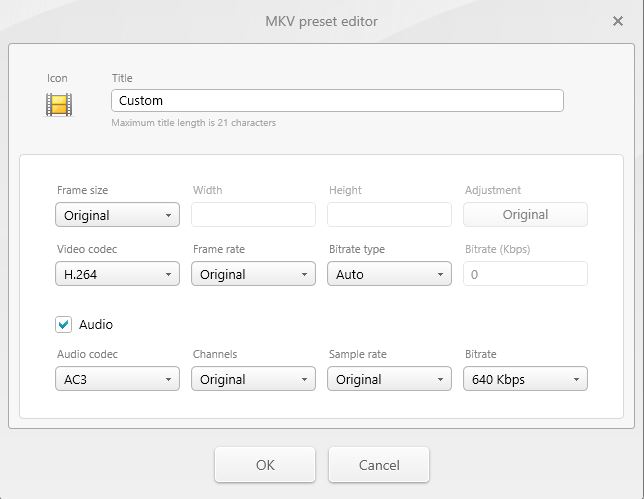Expand the Channels dropdown

(253, 379)
